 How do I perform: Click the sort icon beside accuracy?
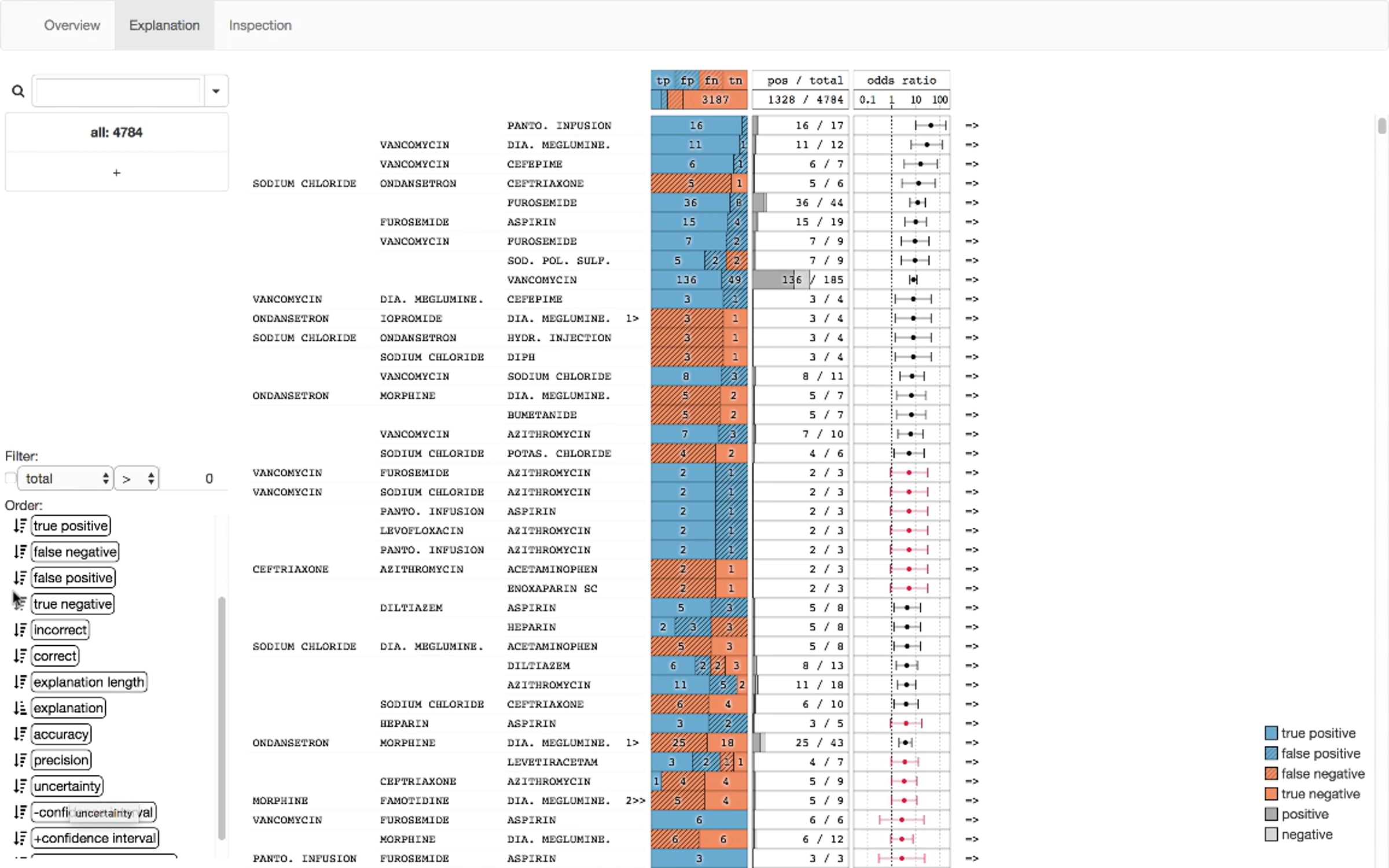[20, 734]
